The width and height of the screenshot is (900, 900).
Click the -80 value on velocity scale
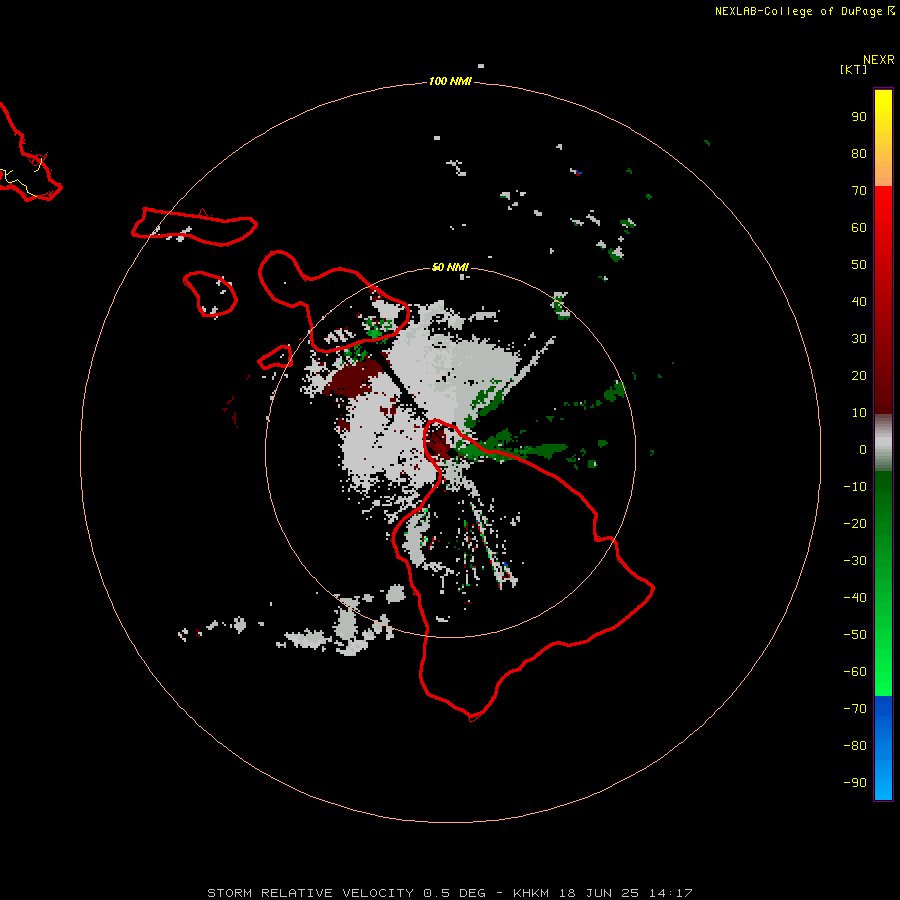coord(855,746)
